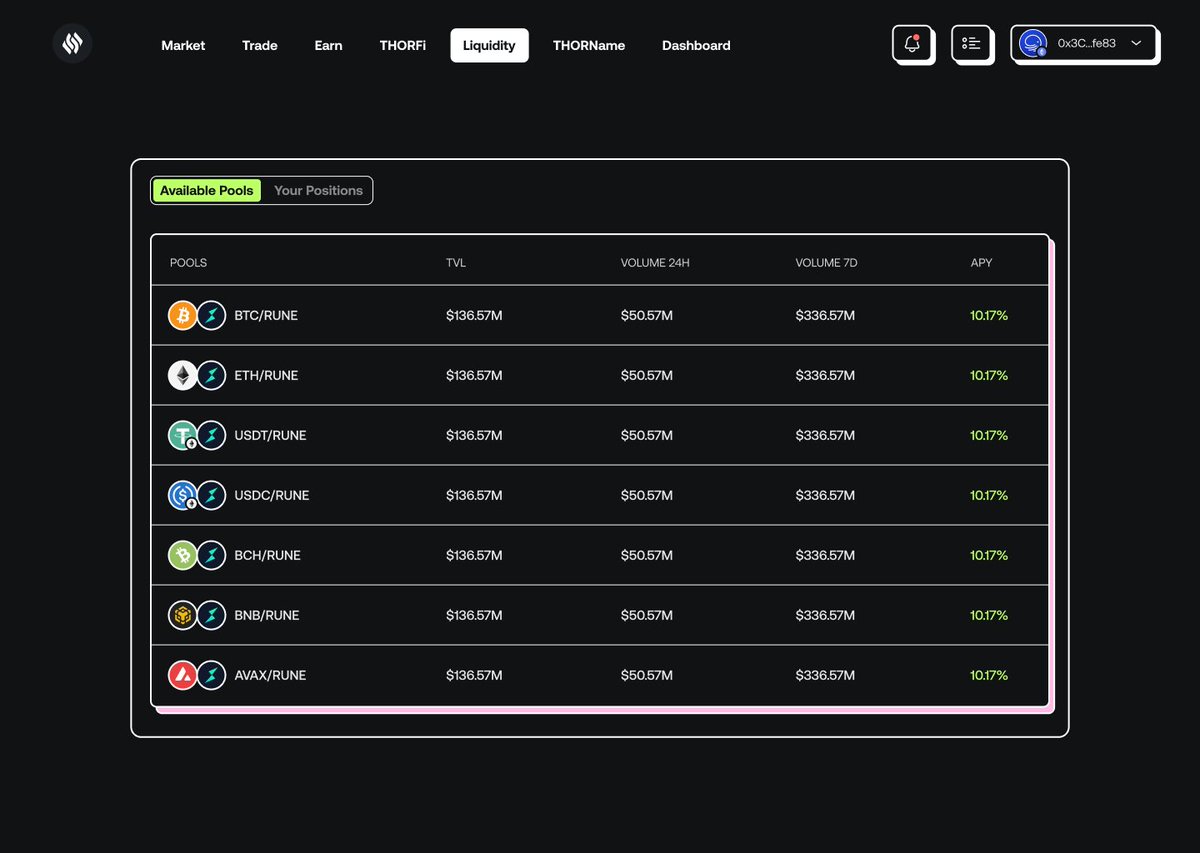Open the Market menu
The width and height of the screenshot is (1200, 853).
click(183, 45)
